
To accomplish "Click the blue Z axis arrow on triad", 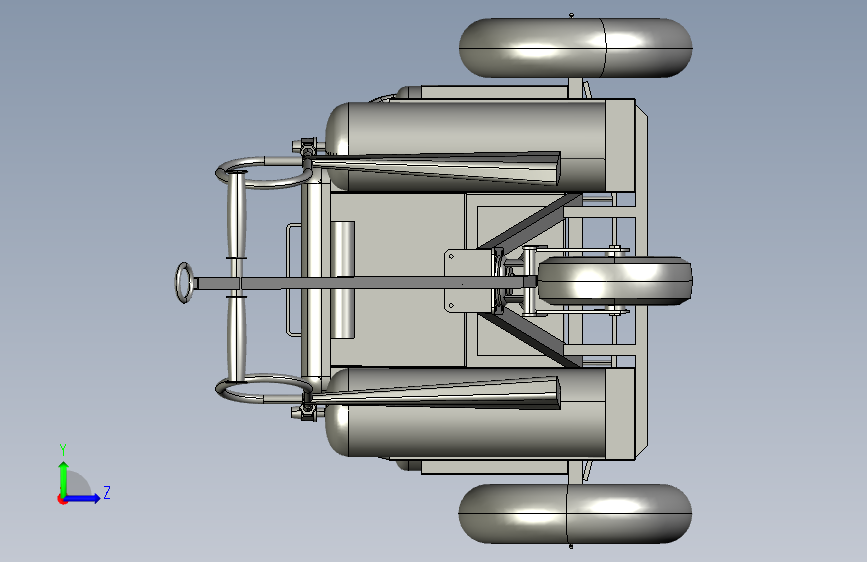I will pyautogui.click(x=83, y=498).
